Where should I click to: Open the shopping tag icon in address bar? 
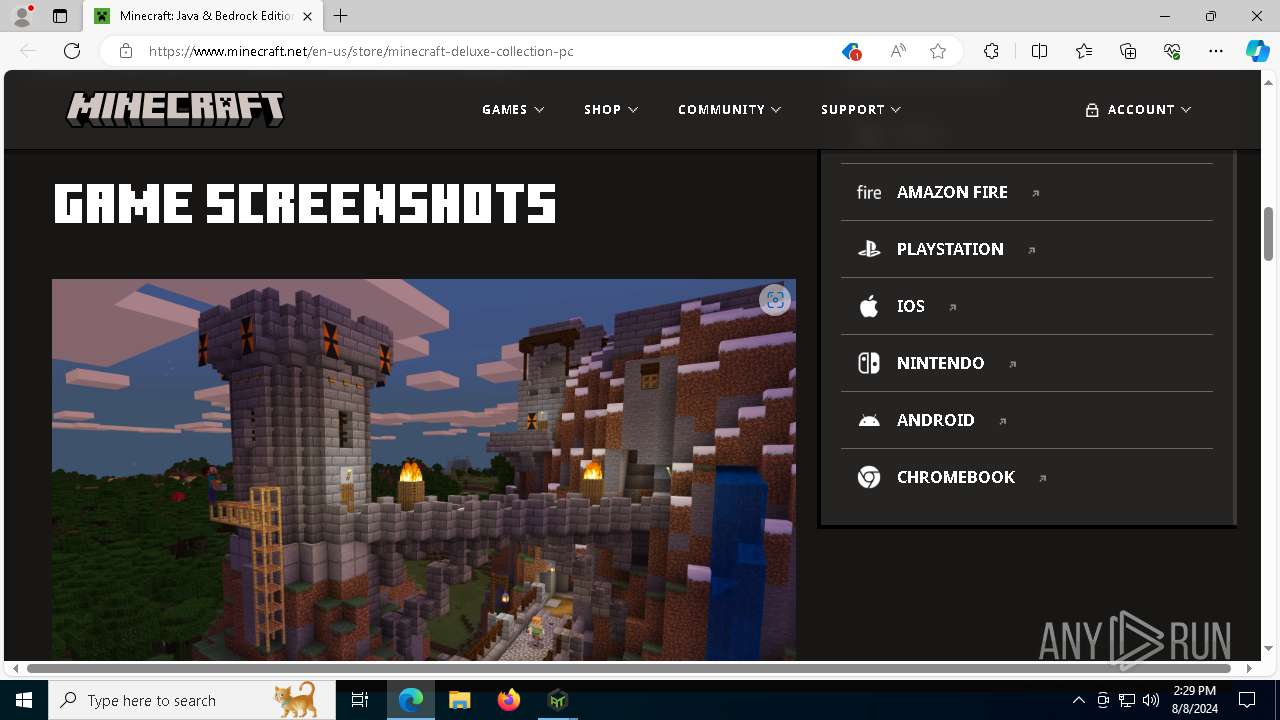(x=851, y=51)
